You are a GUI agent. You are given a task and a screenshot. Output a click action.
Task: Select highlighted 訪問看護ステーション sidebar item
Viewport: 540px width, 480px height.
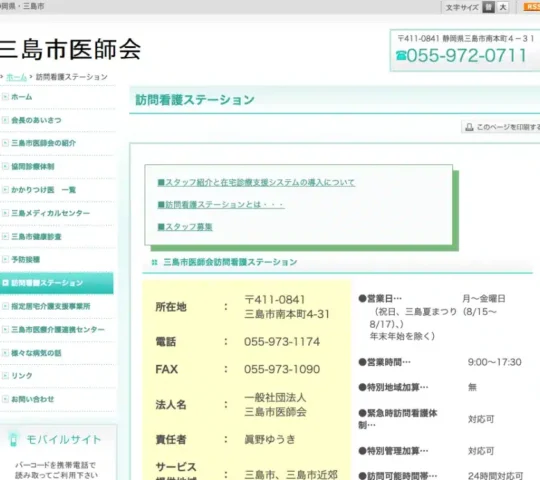coord(56,283)
